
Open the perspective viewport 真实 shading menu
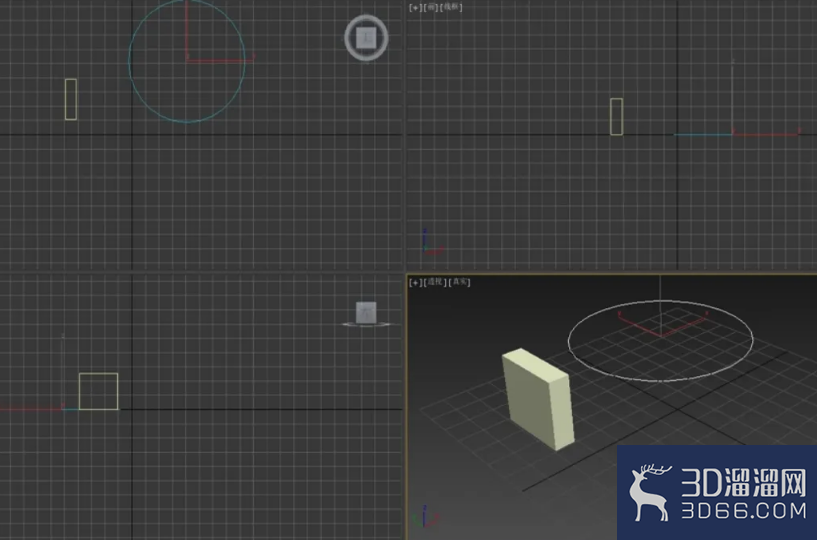[460, 282]
